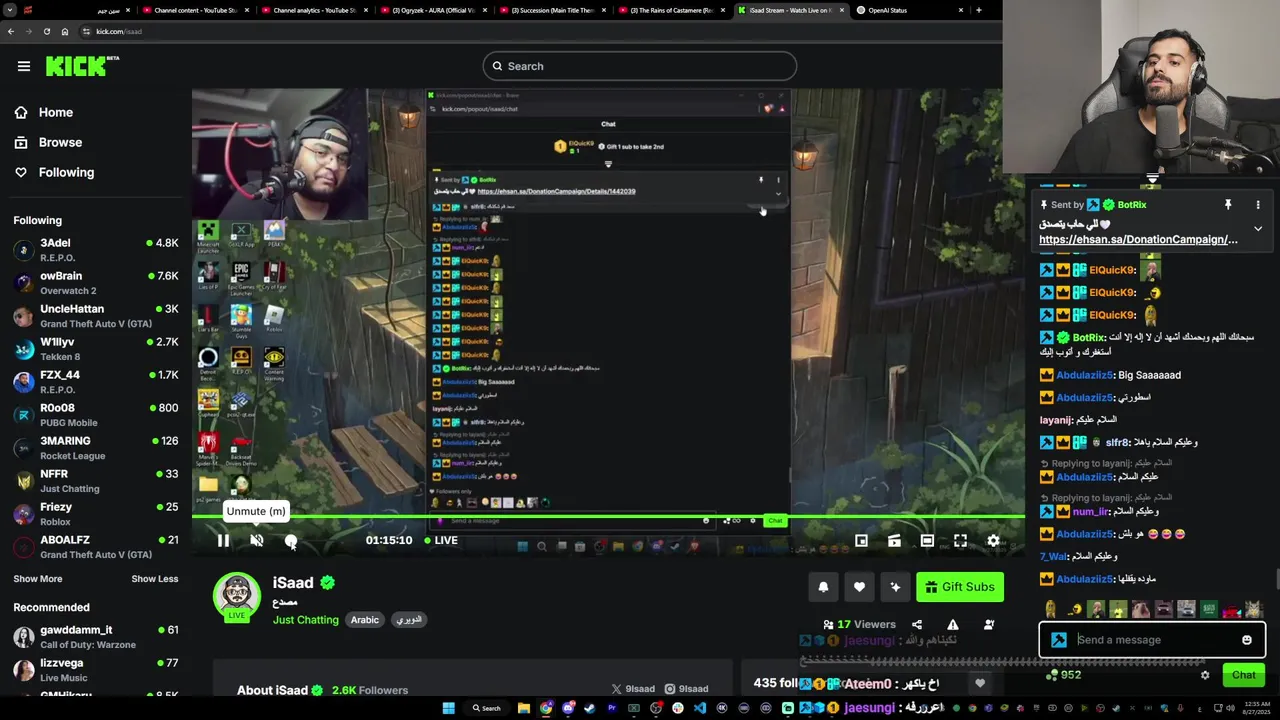
Task: Open recommended channel lizzvega
Action: click(96, 670)
